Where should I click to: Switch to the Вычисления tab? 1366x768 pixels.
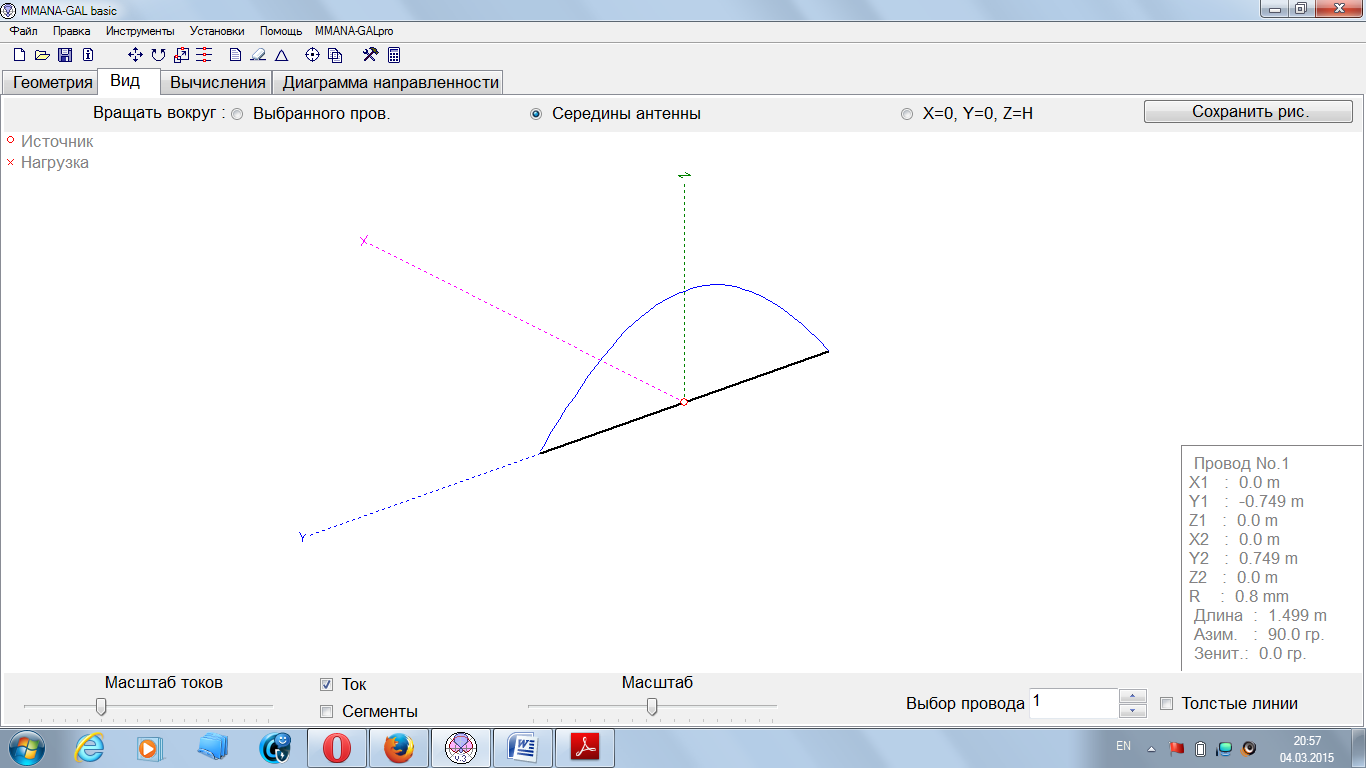217,83
